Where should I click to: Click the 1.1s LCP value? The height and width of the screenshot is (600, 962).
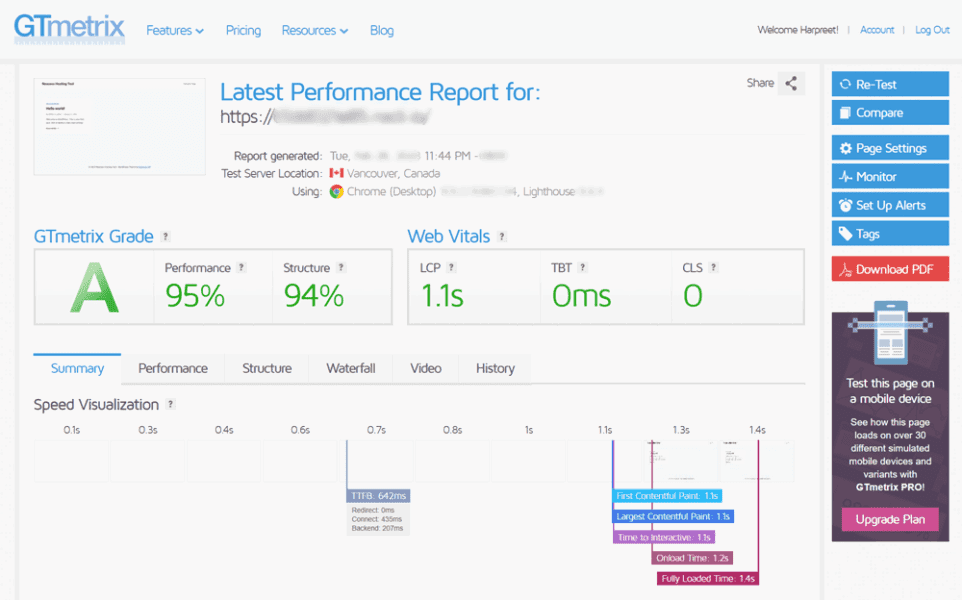coord(442,296)
